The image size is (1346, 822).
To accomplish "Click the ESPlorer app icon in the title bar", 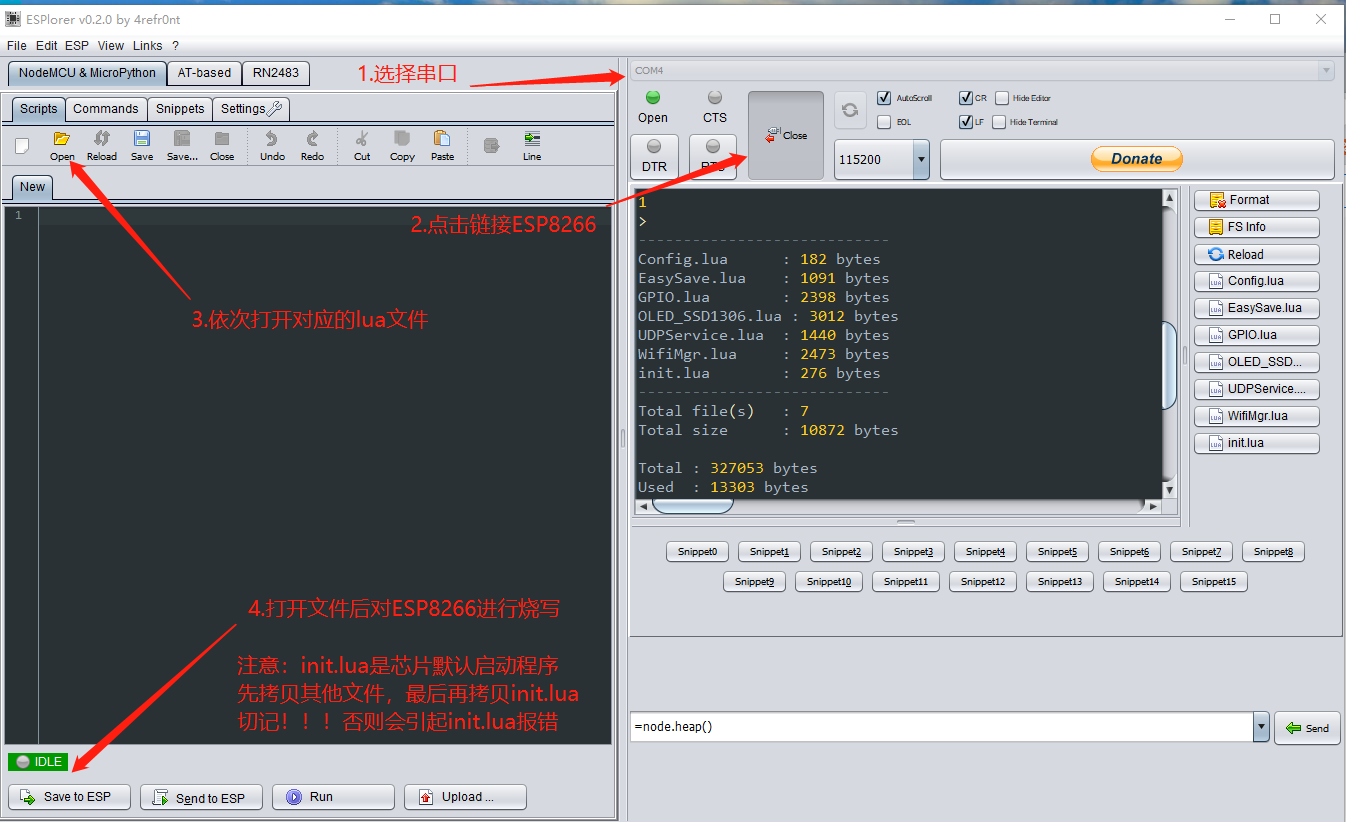I will pyautogui.click(x=13, y=19).
